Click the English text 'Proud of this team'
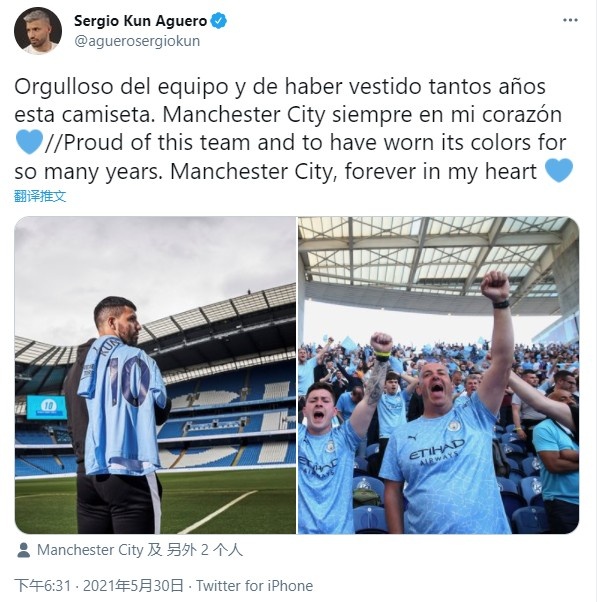Image resolution: width=597 pixels, height=602 pixels. [x=156, y=142]
